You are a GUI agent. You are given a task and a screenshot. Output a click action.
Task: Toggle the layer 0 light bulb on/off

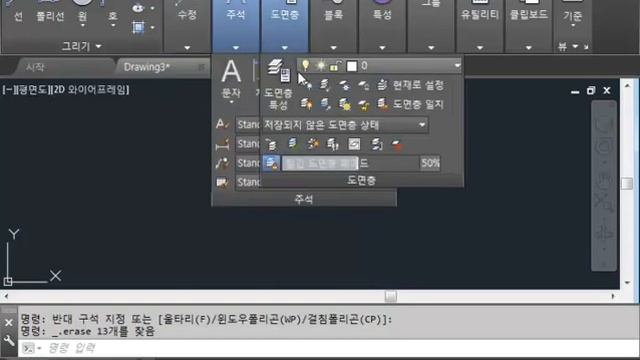(x=305, y=65)
